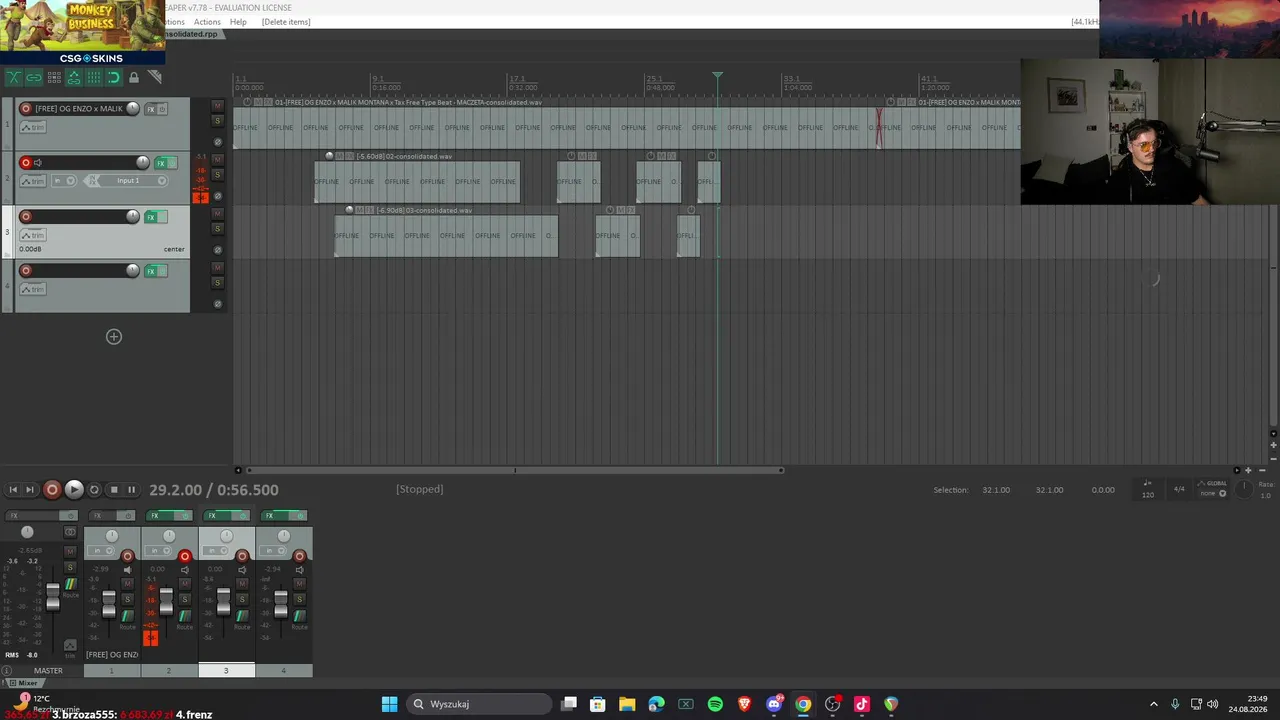Show hidden system tray icons
The height and width of the screenshot is (720, 1280).
coord(1154,704)
